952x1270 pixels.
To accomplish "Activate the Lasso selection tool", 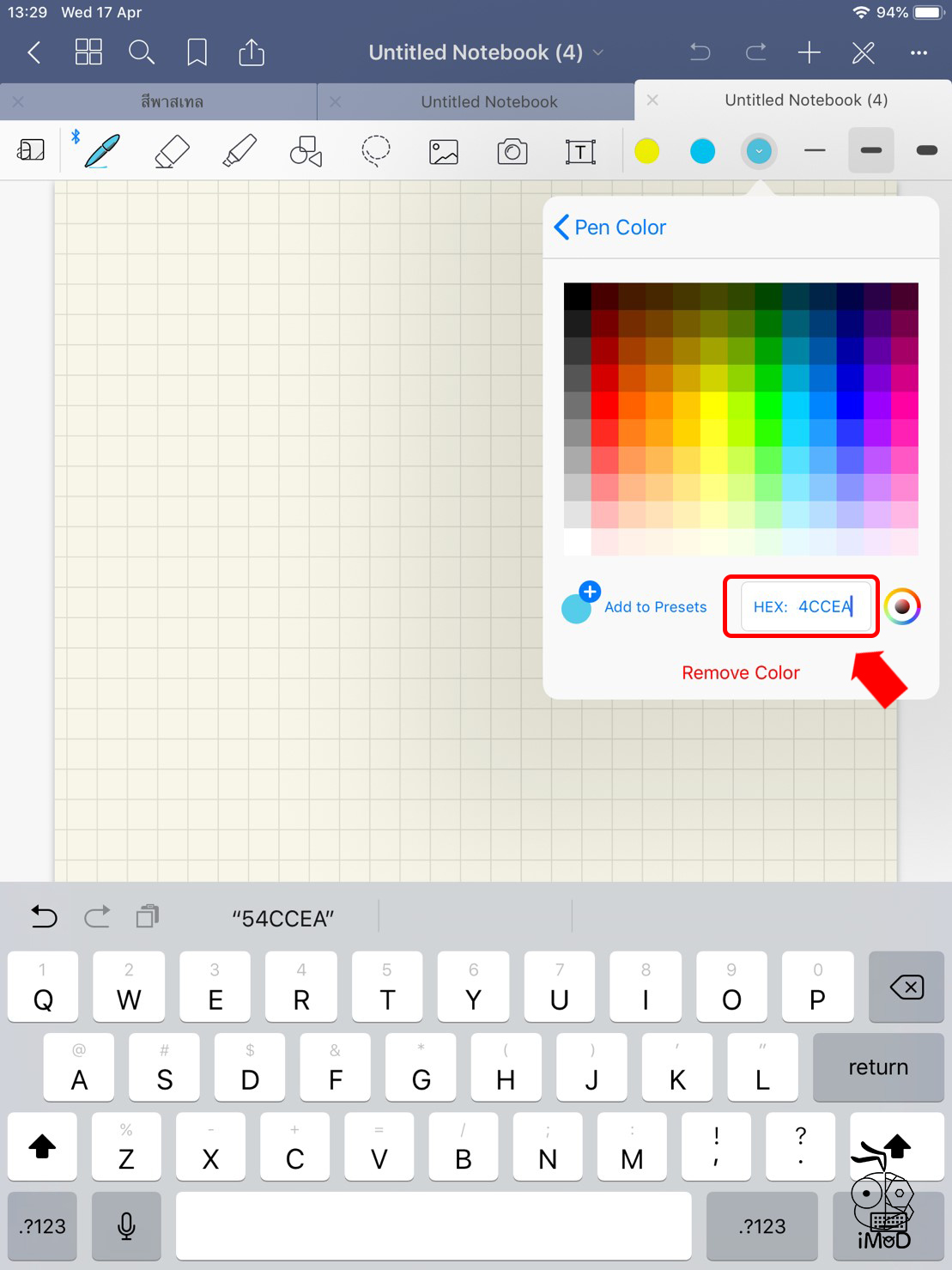I will tap(375, 152).
